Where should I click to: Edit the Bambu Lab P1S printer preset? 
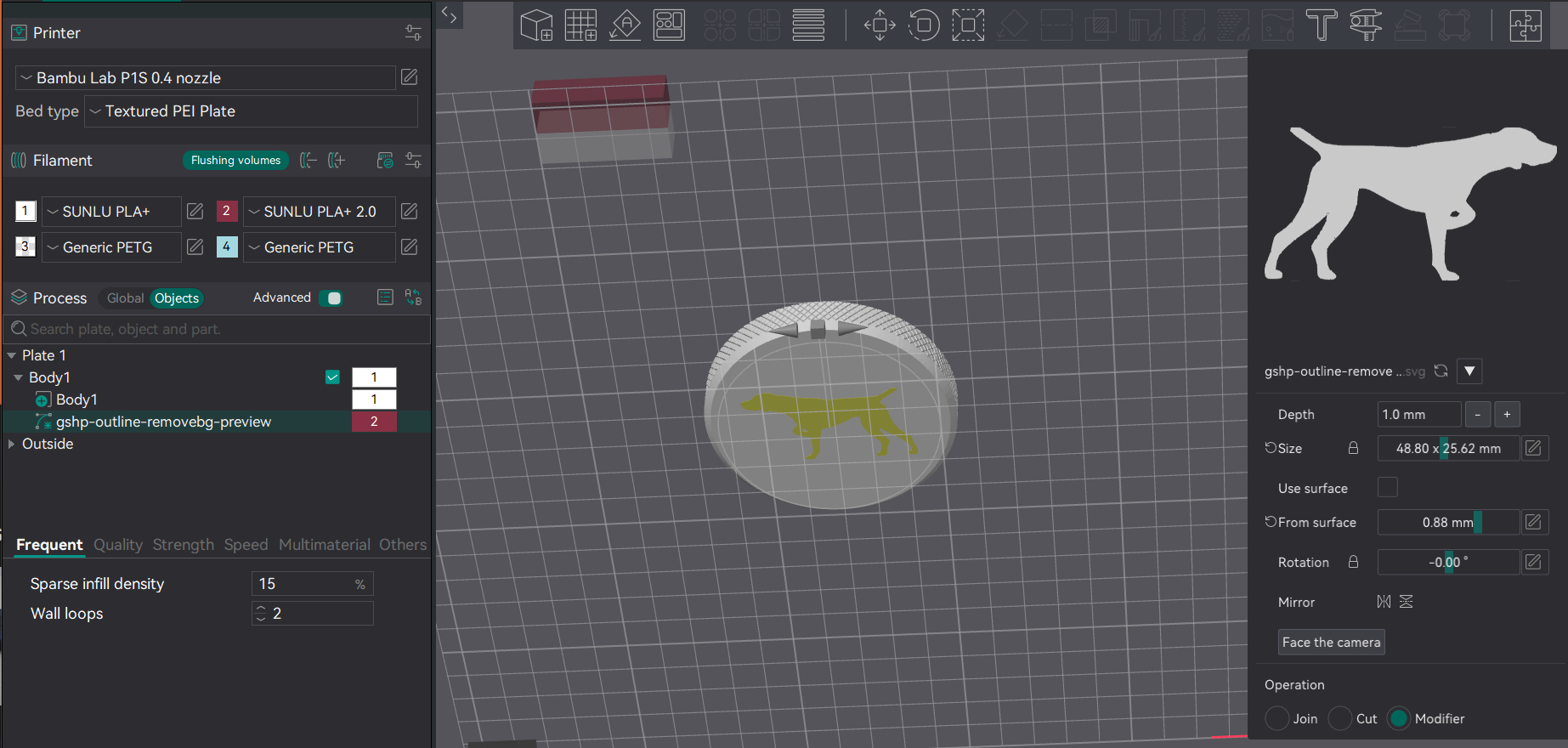pos(409,77)
